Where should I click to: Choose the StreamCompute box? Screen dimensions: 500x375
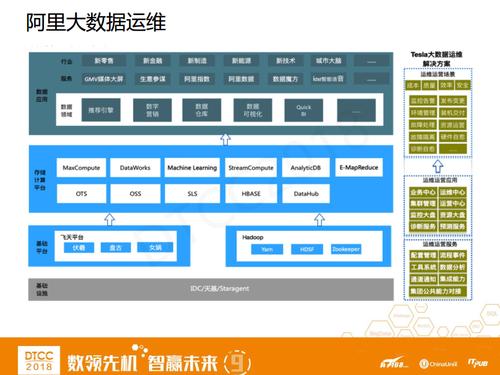click(251, 168)
